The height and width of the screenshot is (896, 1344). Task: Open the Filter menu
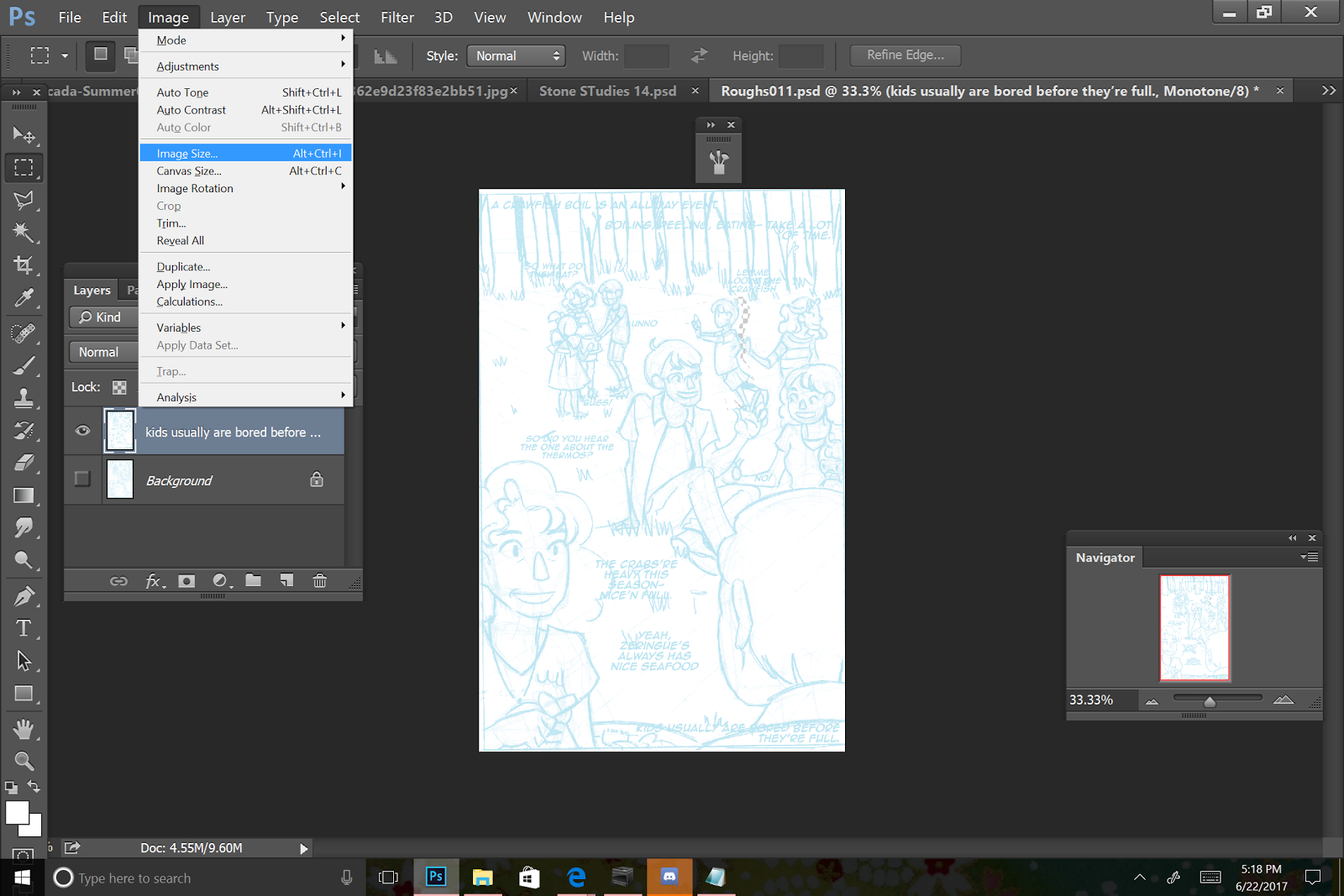click(397, 17)
